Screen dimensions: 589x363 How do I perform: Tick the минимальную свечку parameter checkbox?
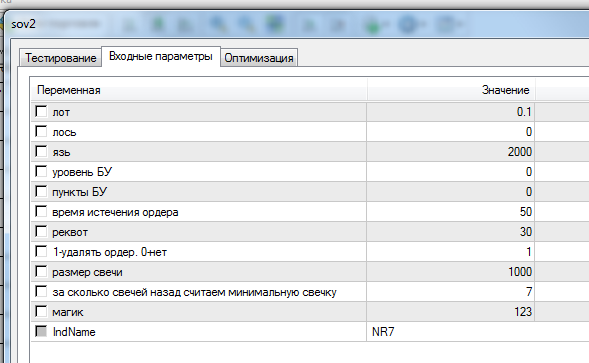[x=41, y=292]
